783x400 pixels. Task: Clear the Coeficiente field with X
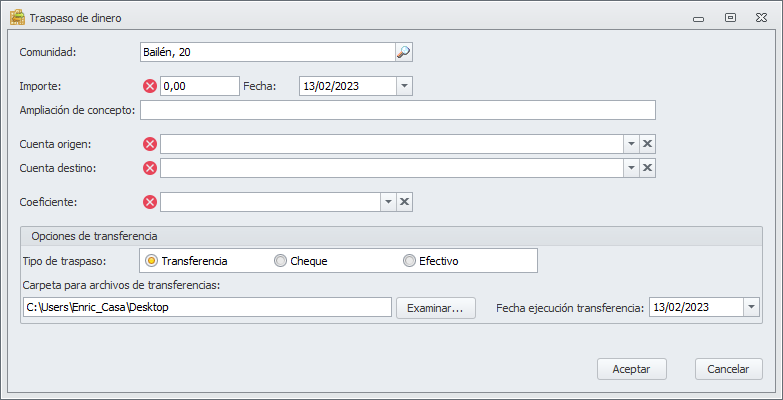pos(404,202)
